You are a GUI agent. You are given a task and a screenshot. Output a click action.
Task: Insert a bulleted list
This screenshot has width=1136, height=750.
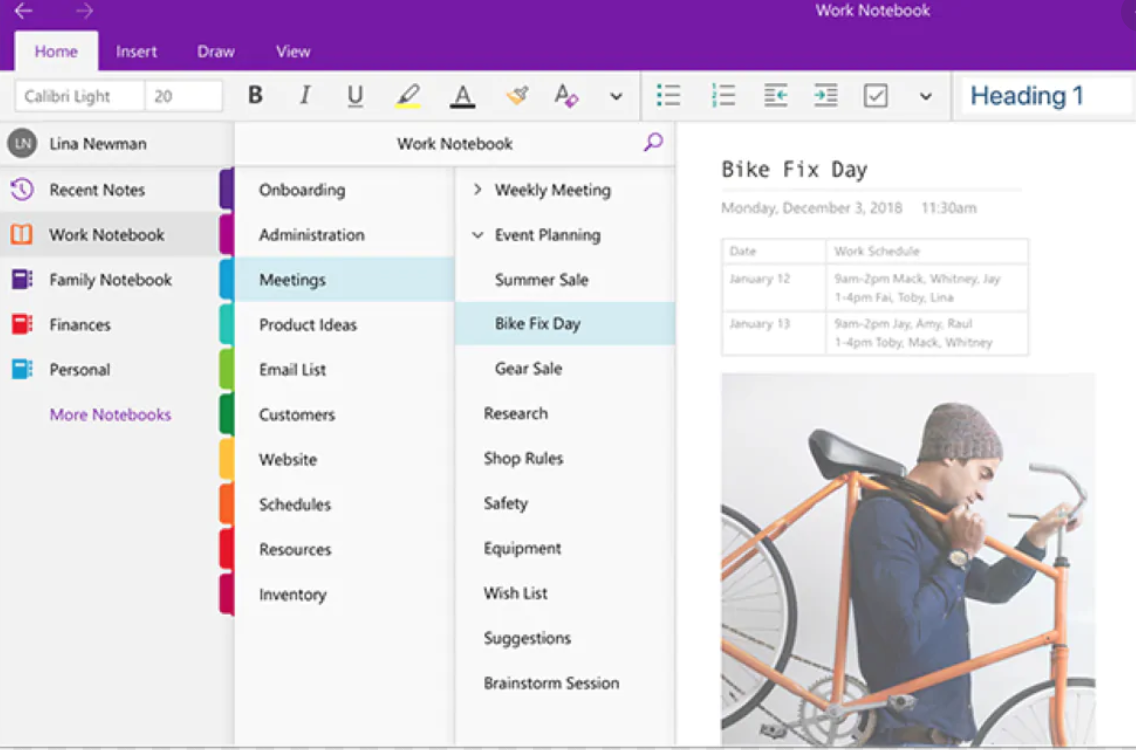click(668, 95)
